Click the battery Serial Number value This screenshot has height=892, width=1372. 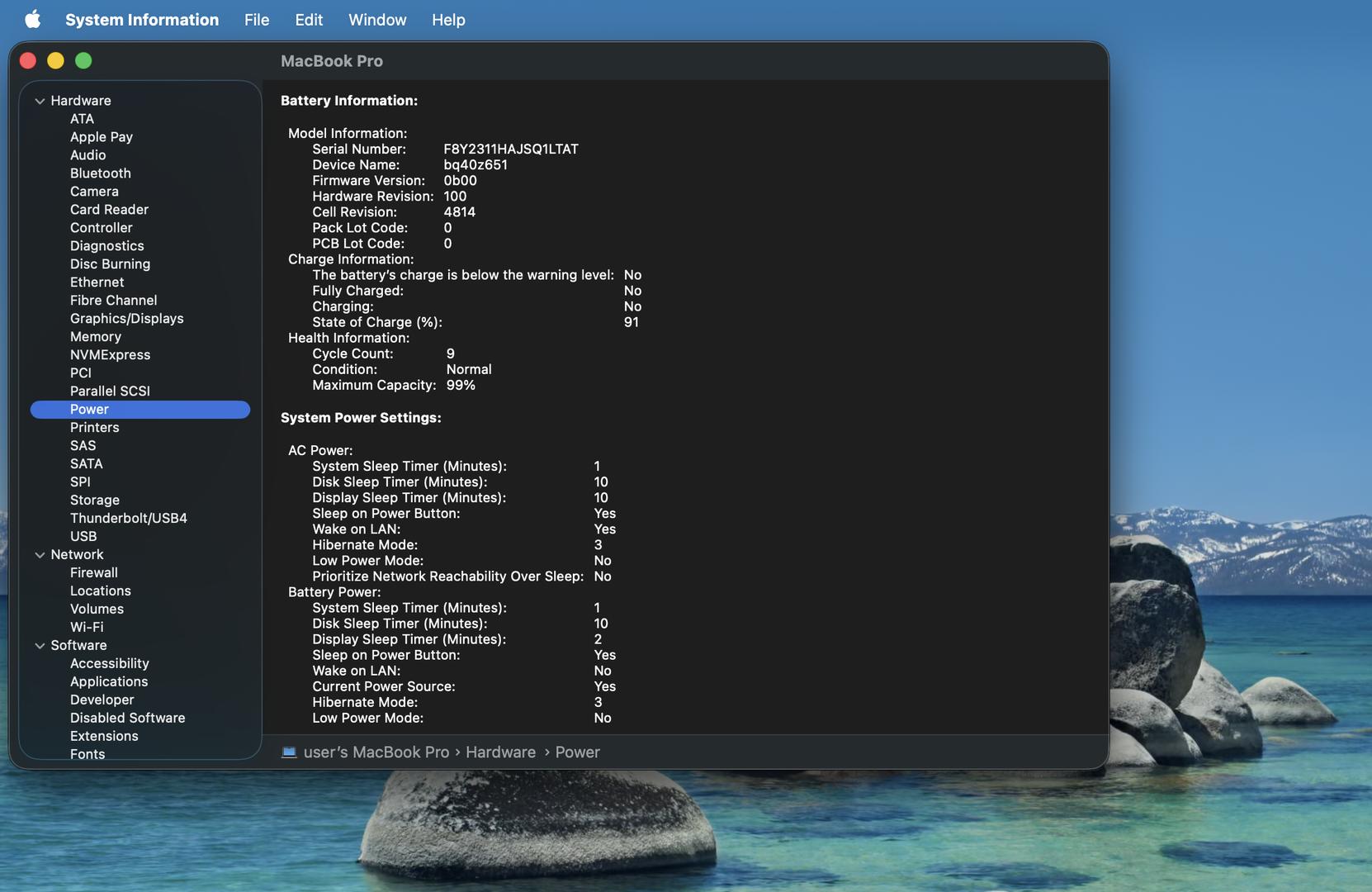click(x=510, y=149)
